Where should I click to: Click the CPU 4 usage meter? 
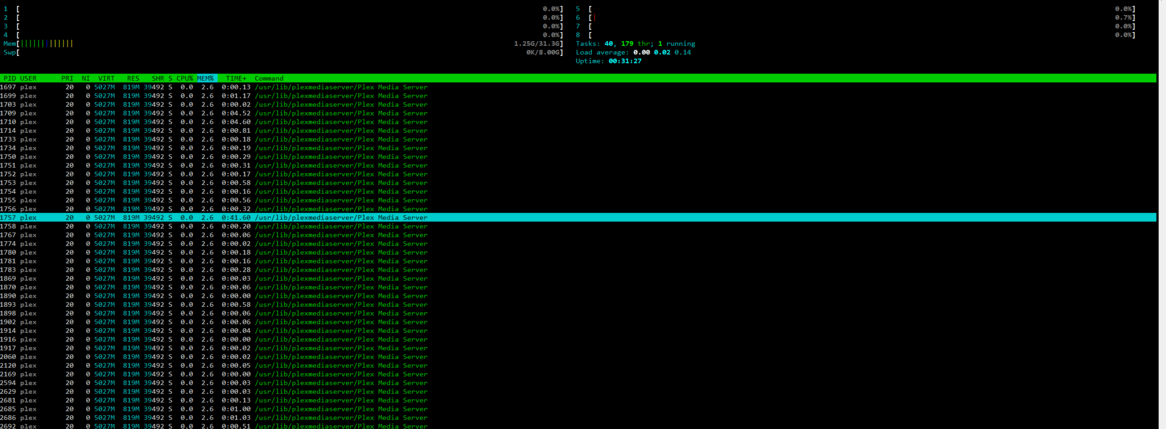click(284, 35)
